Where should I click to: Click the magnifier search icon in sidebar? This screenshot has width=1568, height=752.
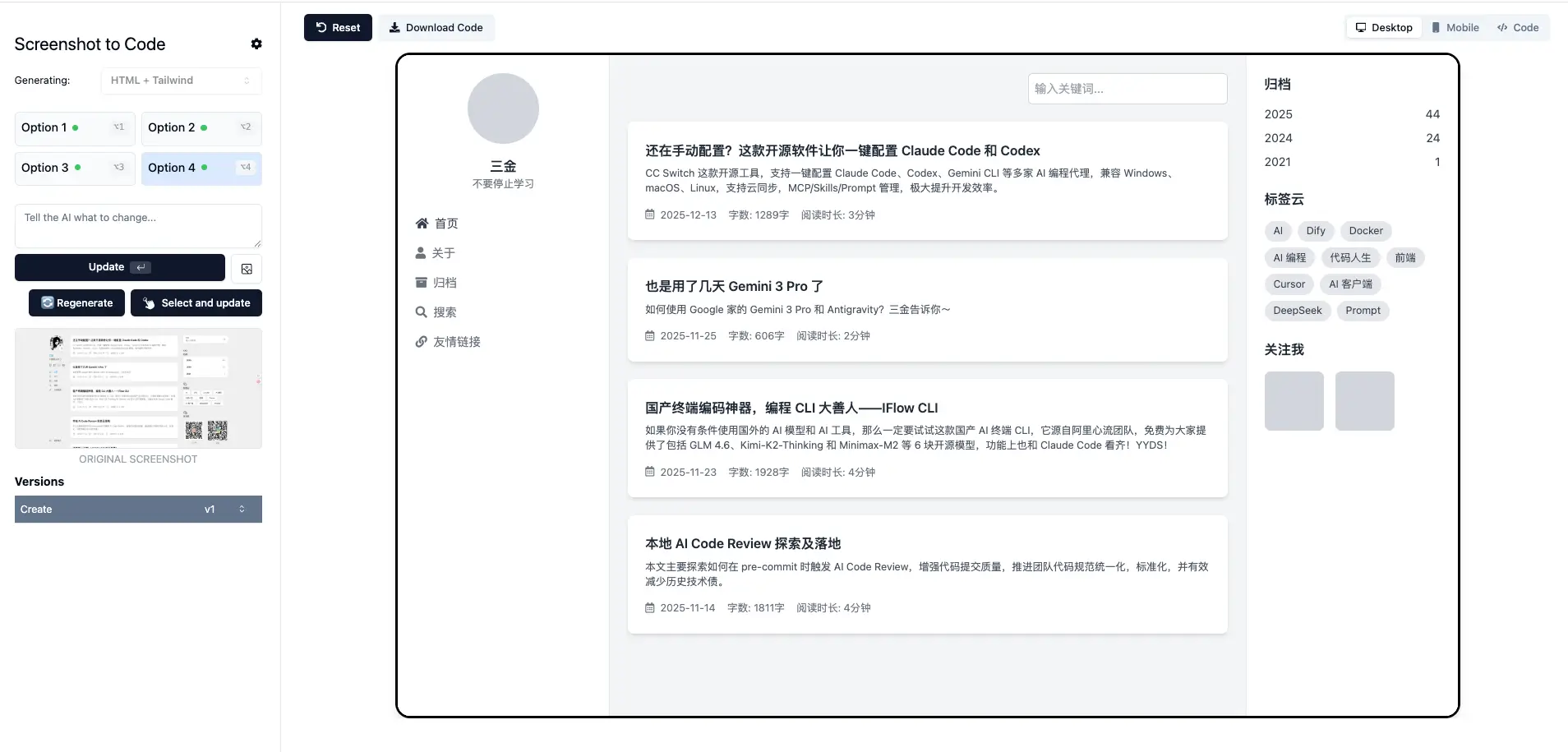[421, 312]
